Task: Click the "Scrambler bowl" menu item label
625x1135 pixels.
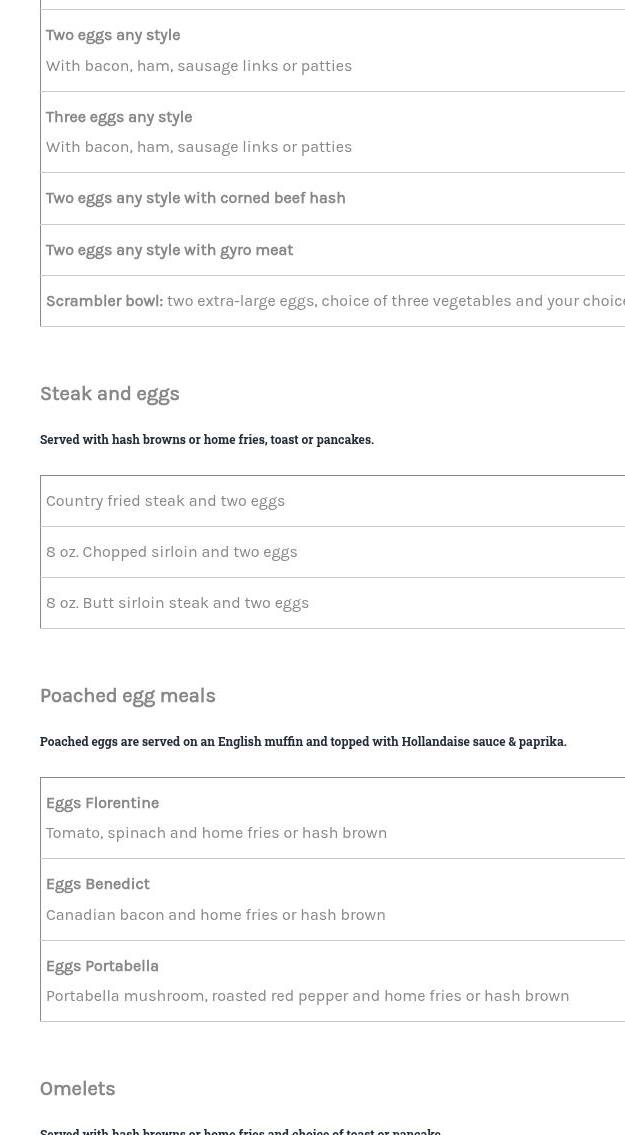Action: (104, 301)
